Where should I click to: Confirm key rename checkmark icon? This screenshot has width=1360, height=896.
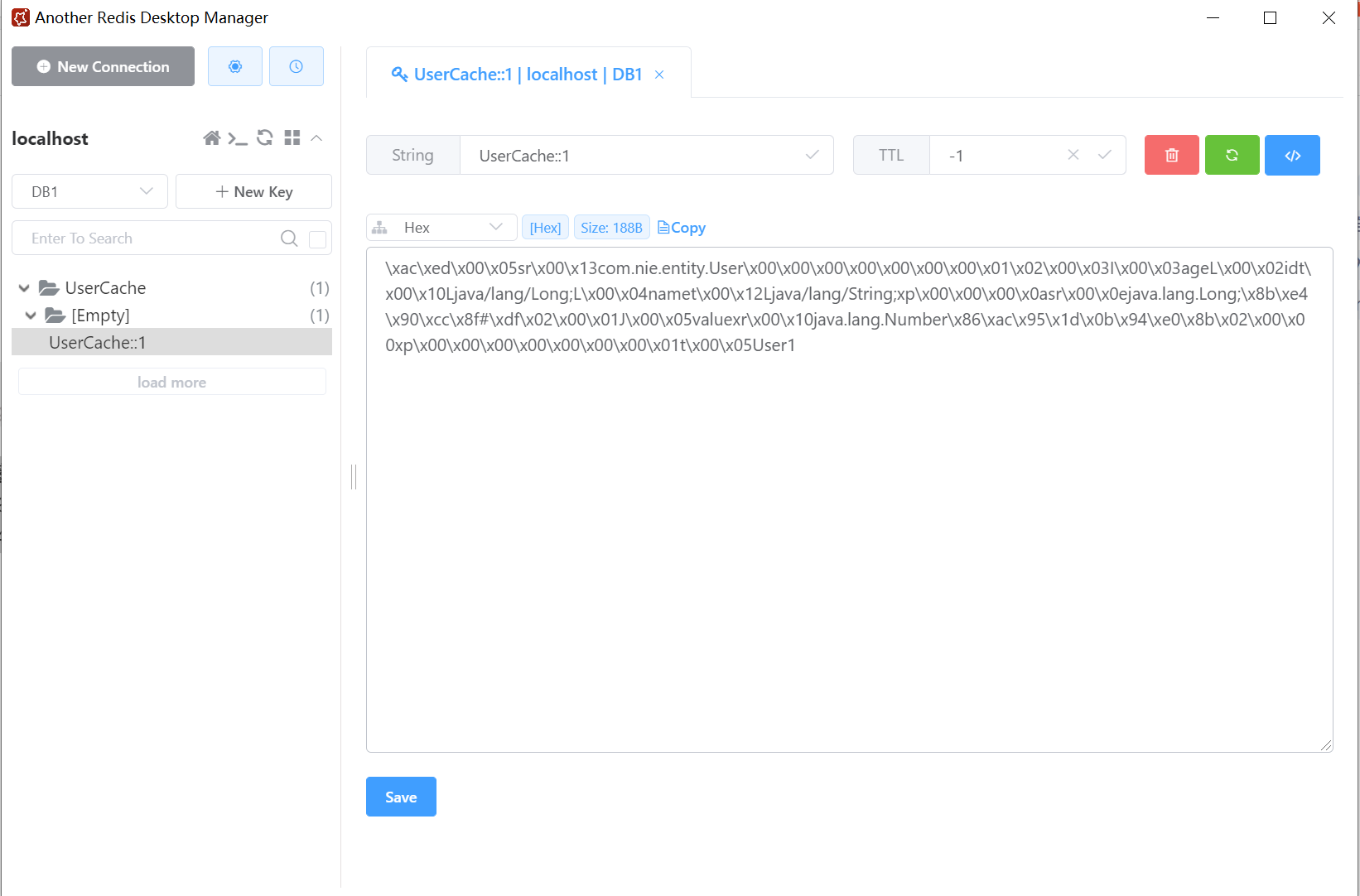[813, 155]
